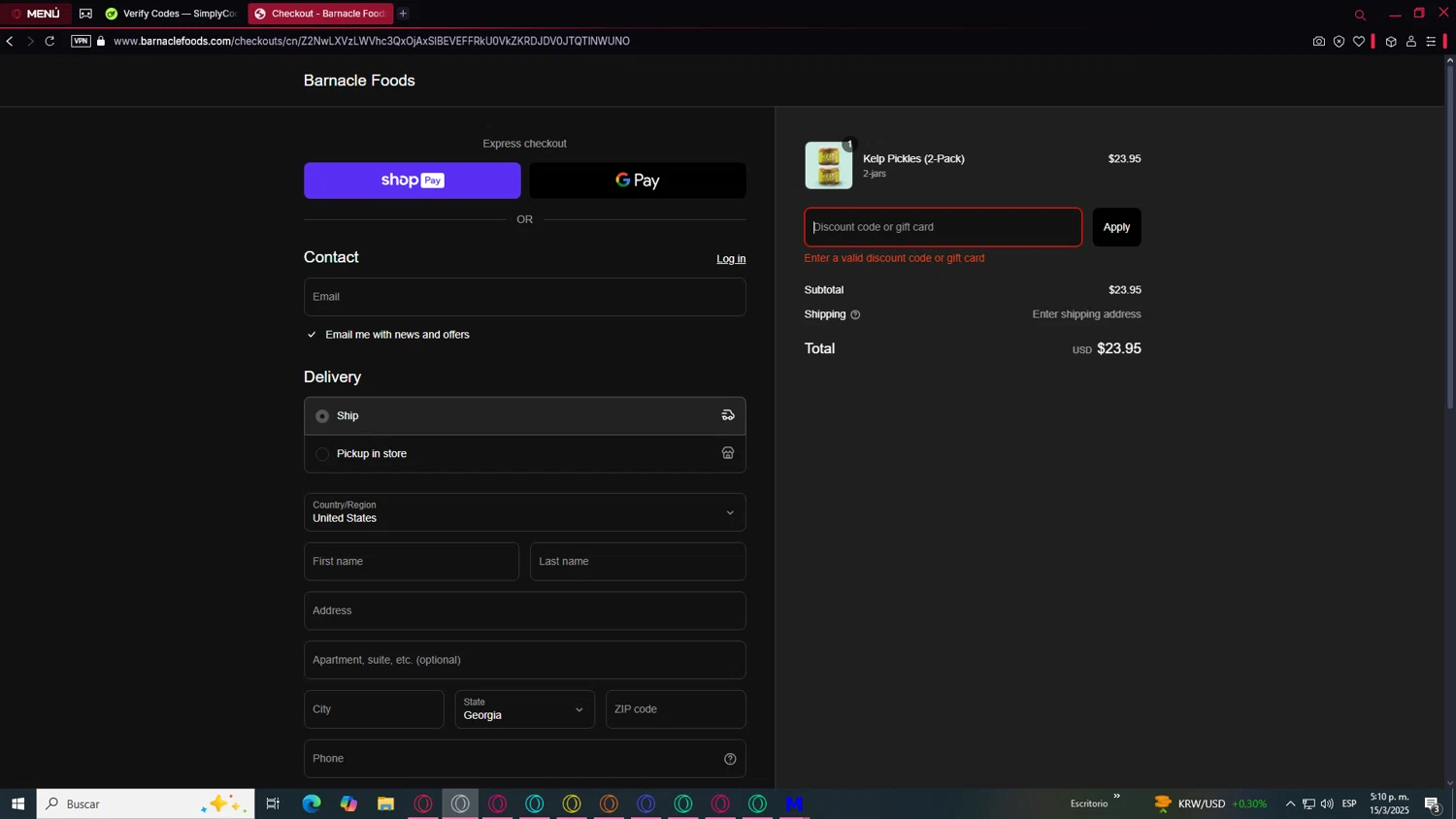Toggle the VPN badge
The image size is (1456, 819).
pos(81,41)
